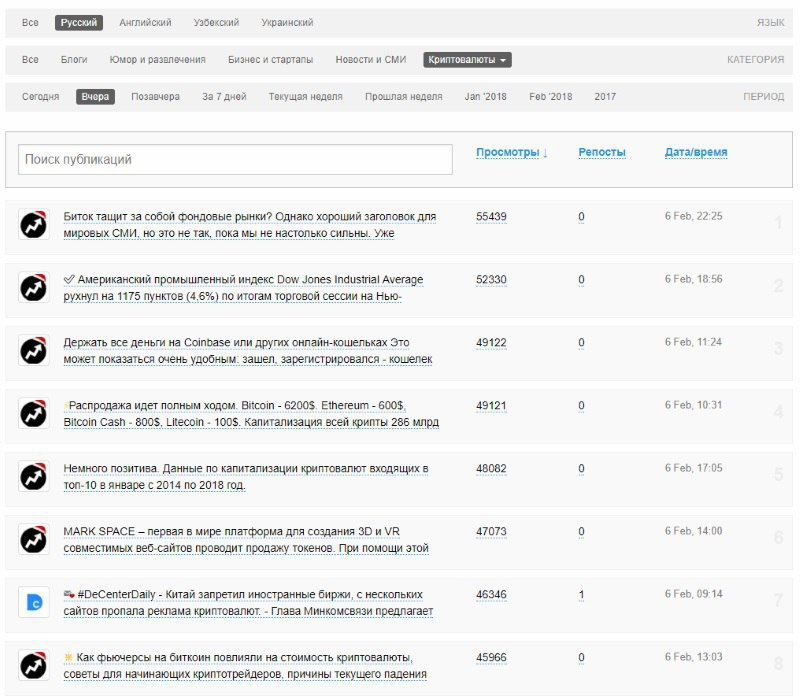The image size is (800, 696).
Task: Click avatar beside the Coinbase wallet post
Action: click(34, 350)
